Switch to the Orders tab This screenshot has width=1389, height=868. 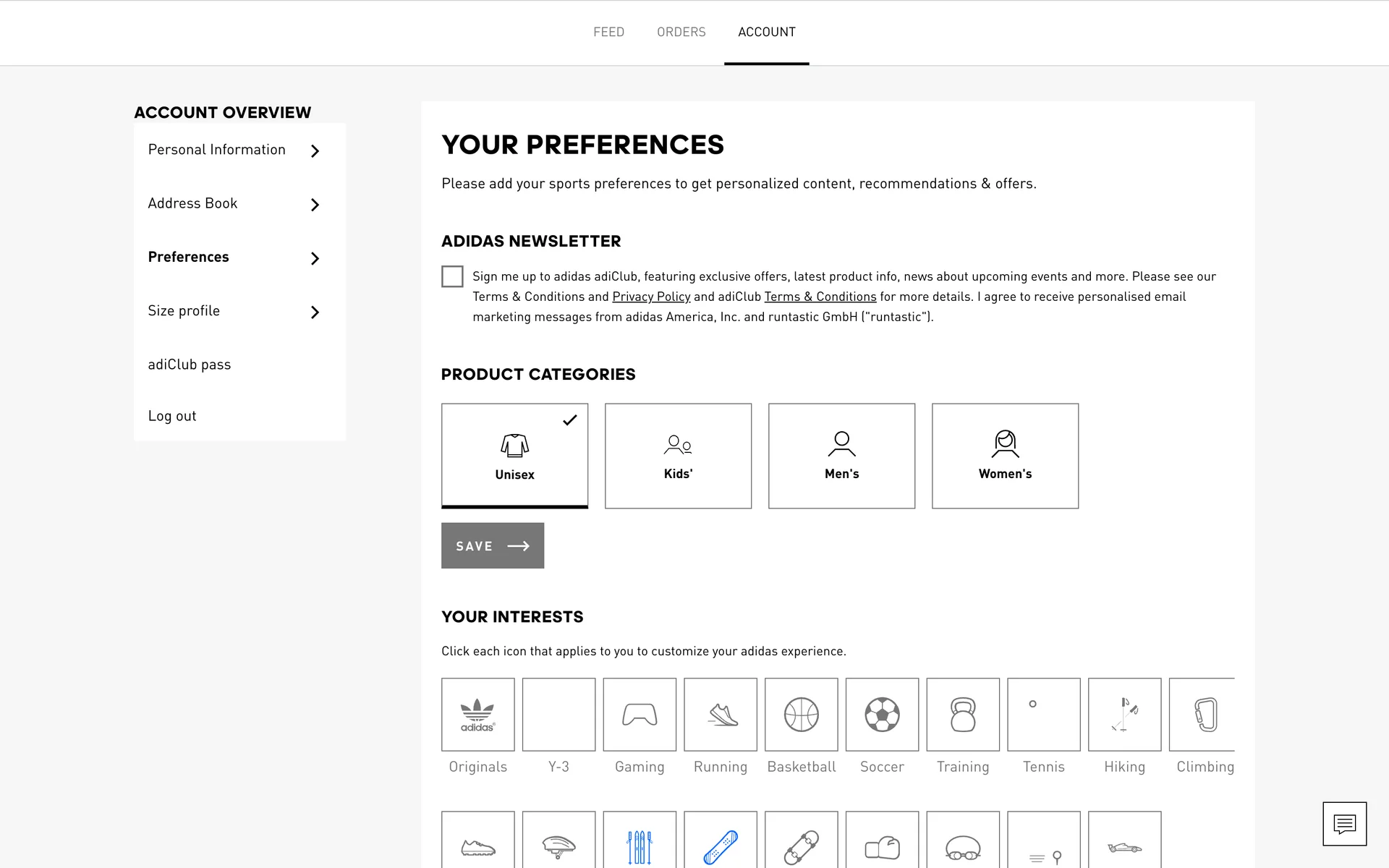(x=681, y=32)
